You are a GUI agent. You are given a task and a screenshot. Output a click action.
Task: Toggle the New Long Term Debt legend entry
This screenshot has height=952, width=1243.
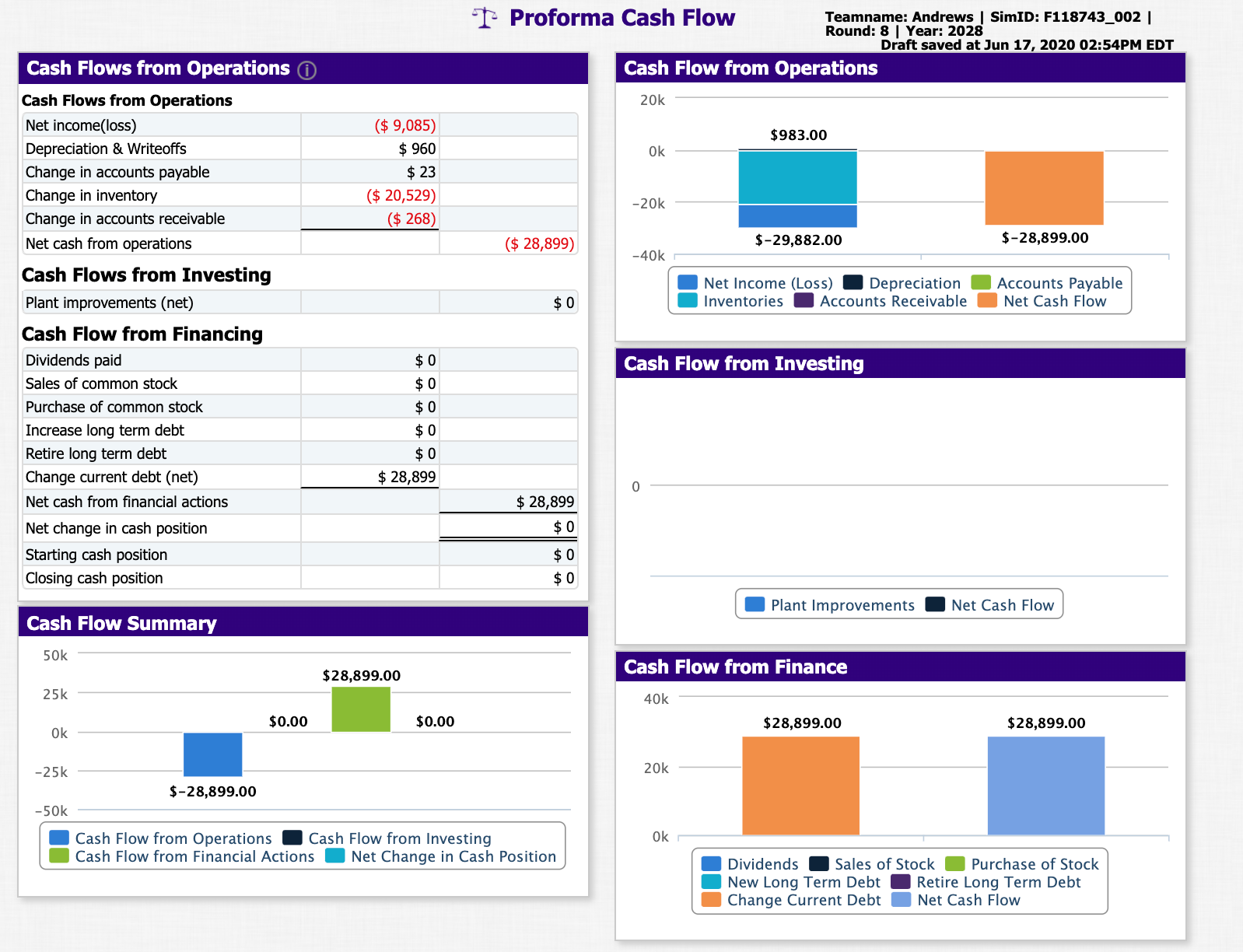[x=791, y=882]
